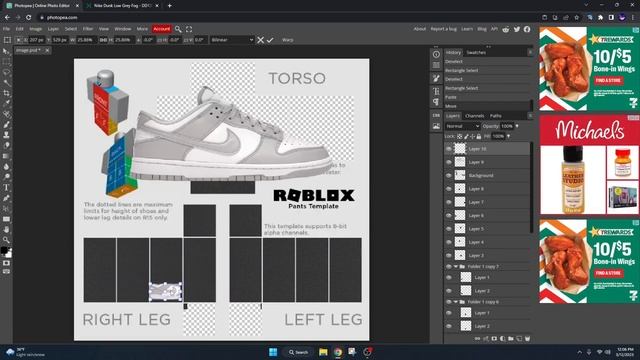Add layer mask icon at panel bottom
The image size is (640, 360).
(x=494, y=339)
